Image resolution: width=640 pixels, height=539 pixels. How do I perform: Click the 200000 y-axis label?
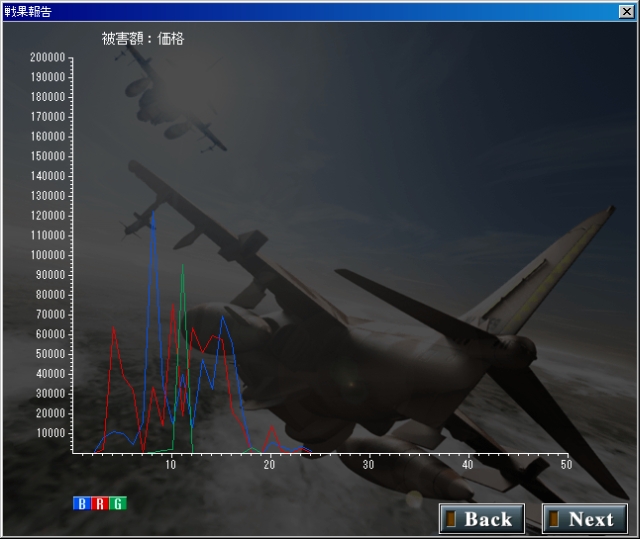tap(48, 58)
